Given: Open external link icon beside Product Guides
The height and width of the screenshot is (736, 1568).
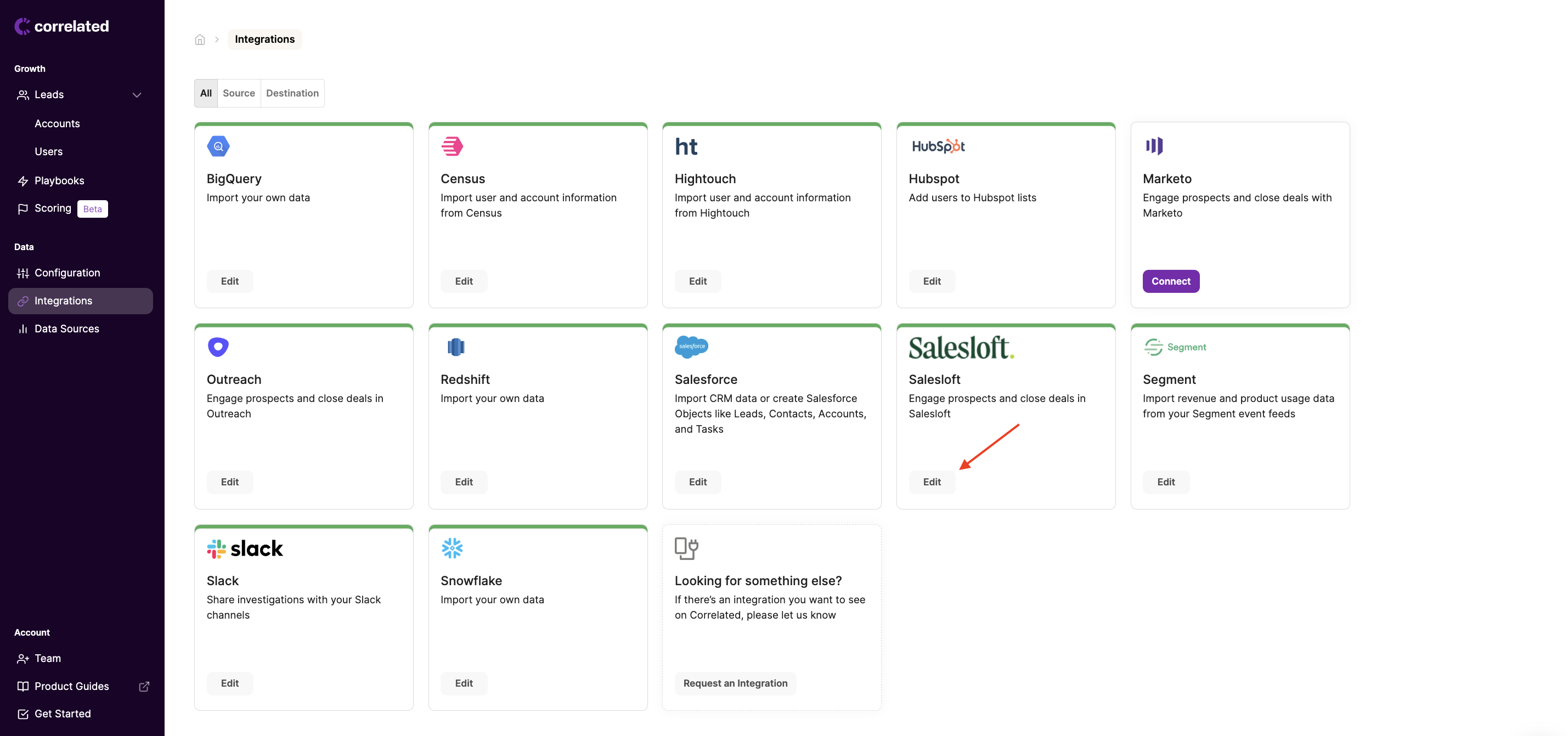Looking at the screenshot, I should pos(144,686).
